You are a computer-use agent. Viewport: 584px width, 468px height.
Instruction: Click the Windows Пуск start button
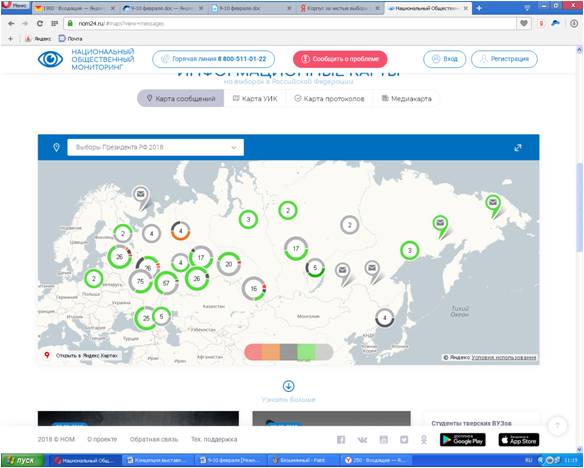[x=23, y=460]
